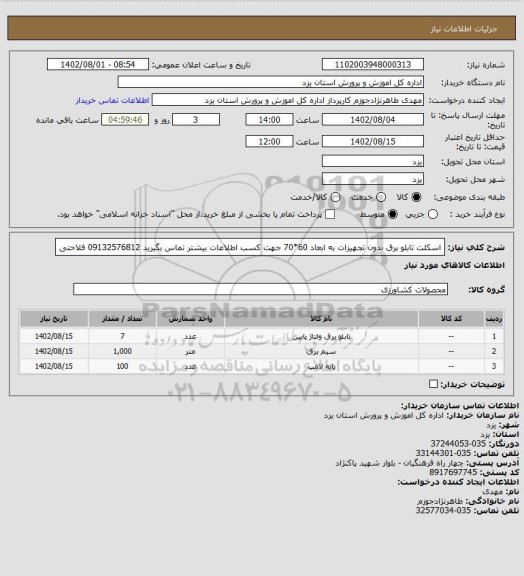Click the countdown timer 04:59:46
The width and height of the screenshot is (524, 576).
(125, 120)
